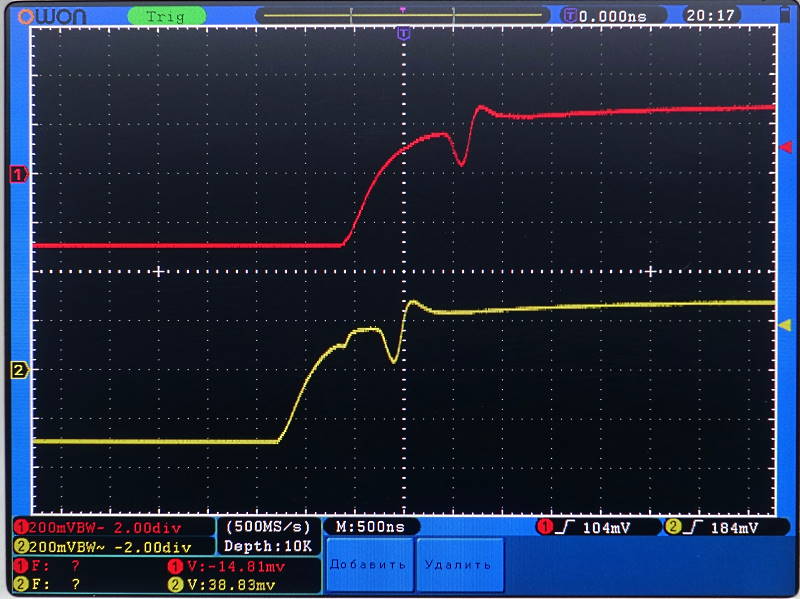The image size is (800, 599).
Task: Open the 500MS/s sample rate field
Action: click(x=269, y=526)
